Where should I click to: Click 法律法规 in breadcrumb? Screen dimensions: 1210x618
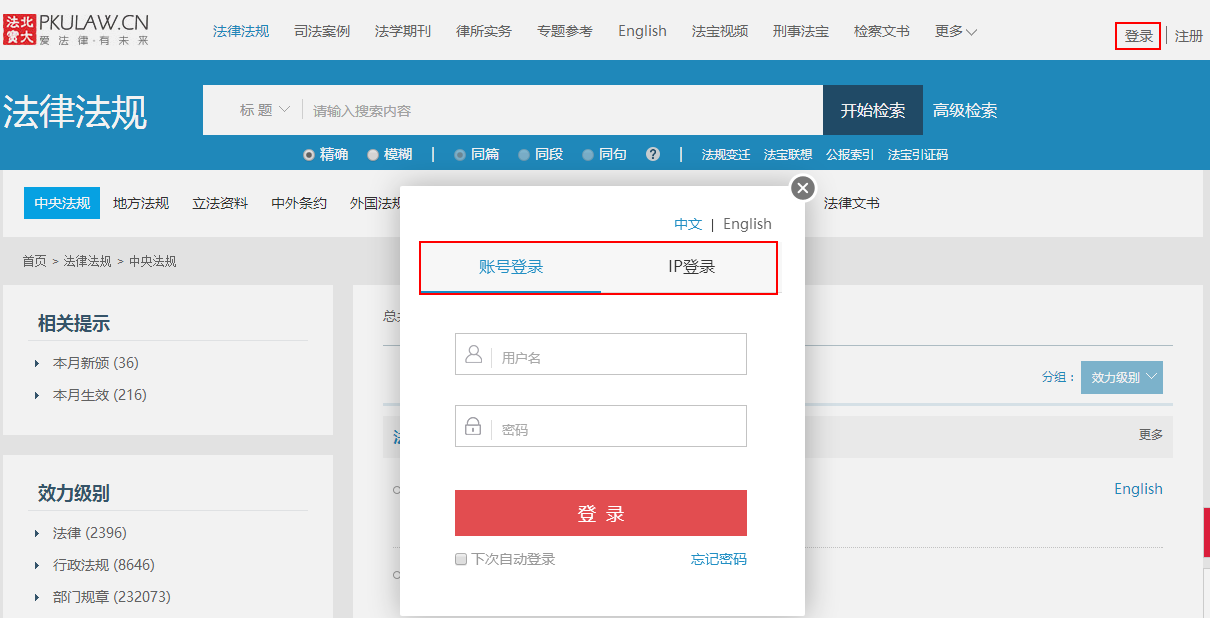pos(88,261)
